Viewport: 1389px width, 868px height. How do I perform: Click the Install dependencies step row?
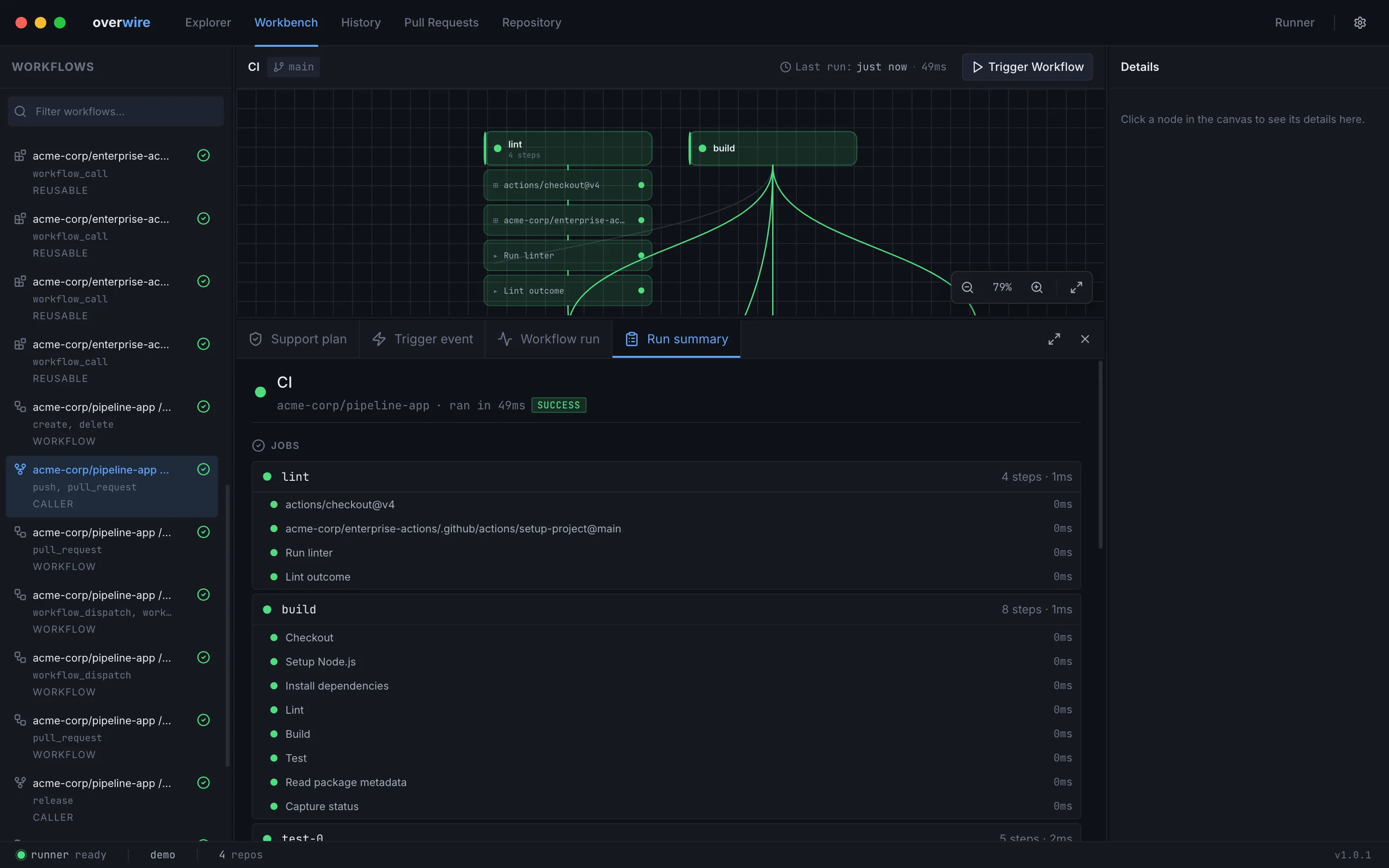tap(666, 686)
